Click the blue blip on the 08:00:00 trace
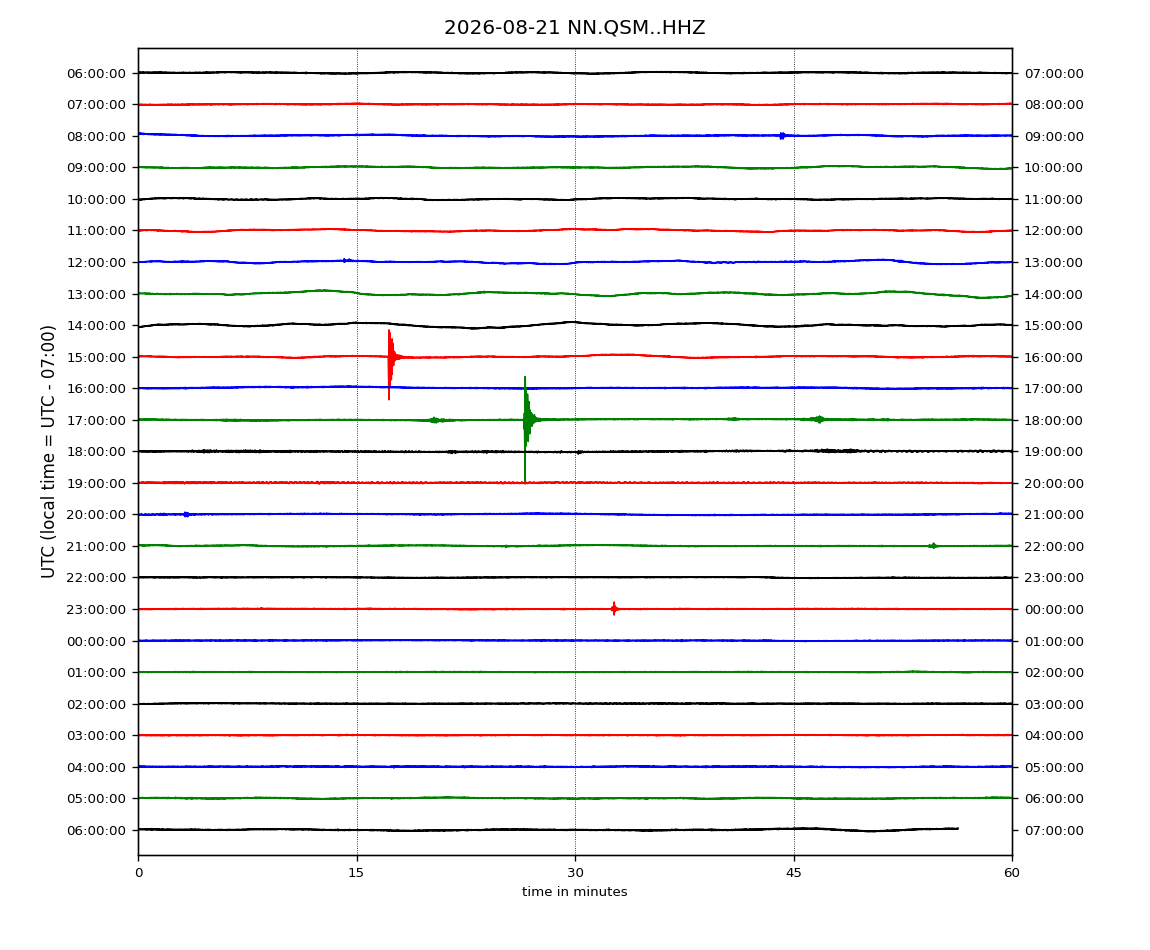The image size is (1150, 950). 782,136
